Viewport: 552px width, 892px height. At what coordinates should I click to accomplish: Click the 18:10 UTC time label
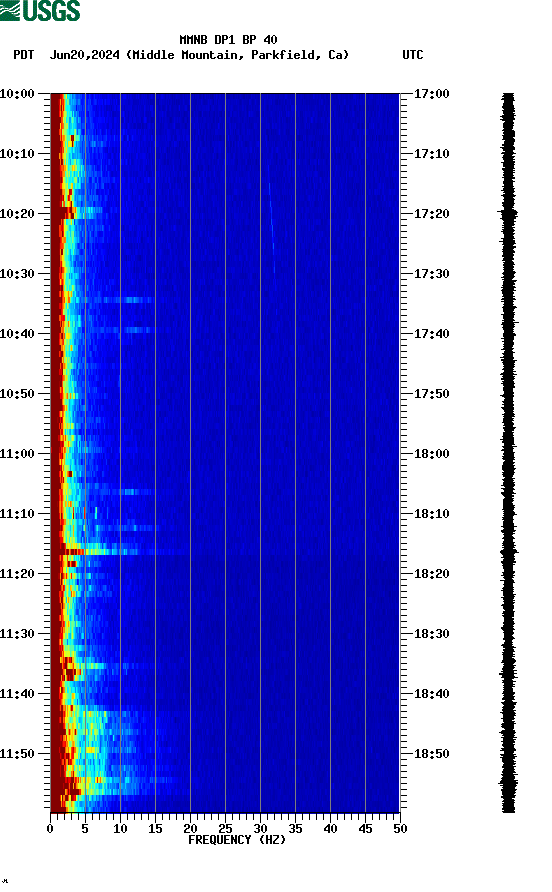pos(431,514)
